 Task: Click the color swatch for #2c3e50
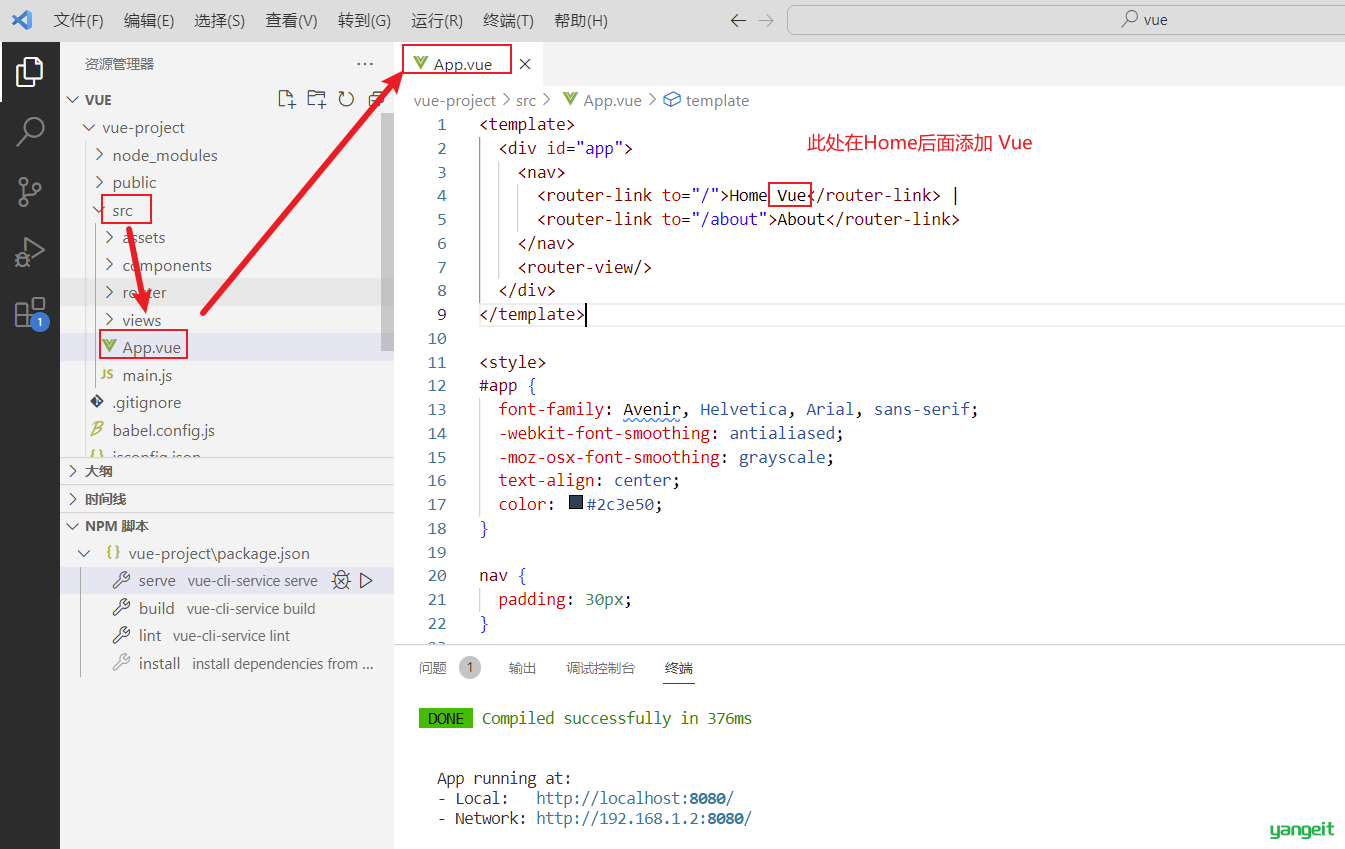click(x=576, y=503)
